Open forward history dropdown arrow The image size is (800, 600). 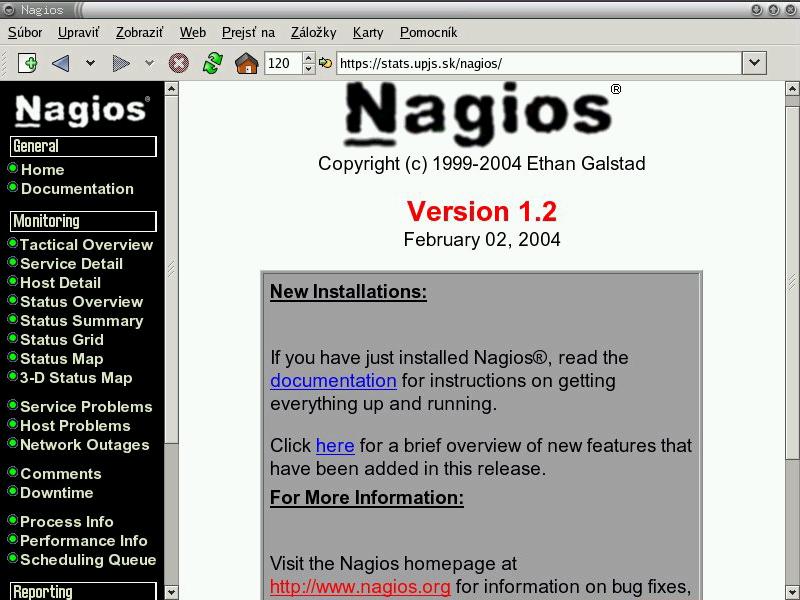point(149,63)
